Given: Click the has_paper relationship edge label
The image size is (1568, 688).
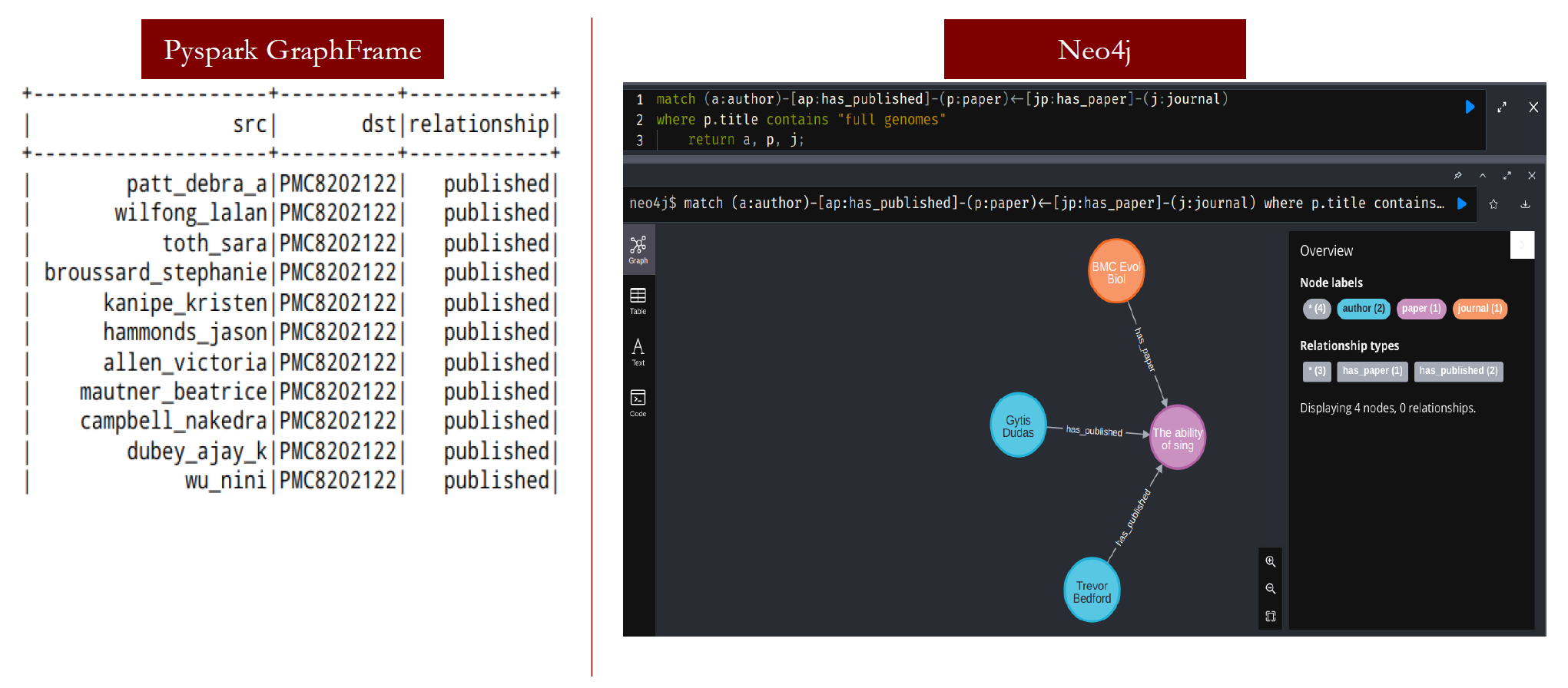Looking at the screenshot, I should [1145, 349].
